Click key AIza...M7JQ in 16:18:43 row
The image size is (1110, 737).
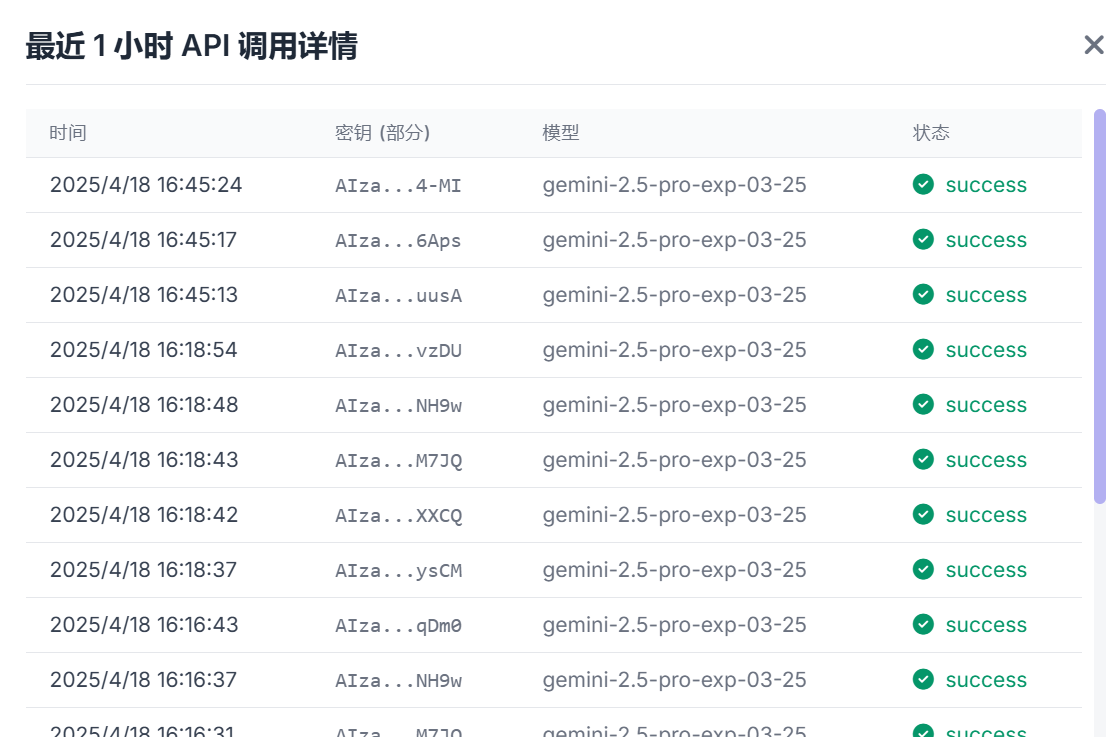tap(399, 461)
